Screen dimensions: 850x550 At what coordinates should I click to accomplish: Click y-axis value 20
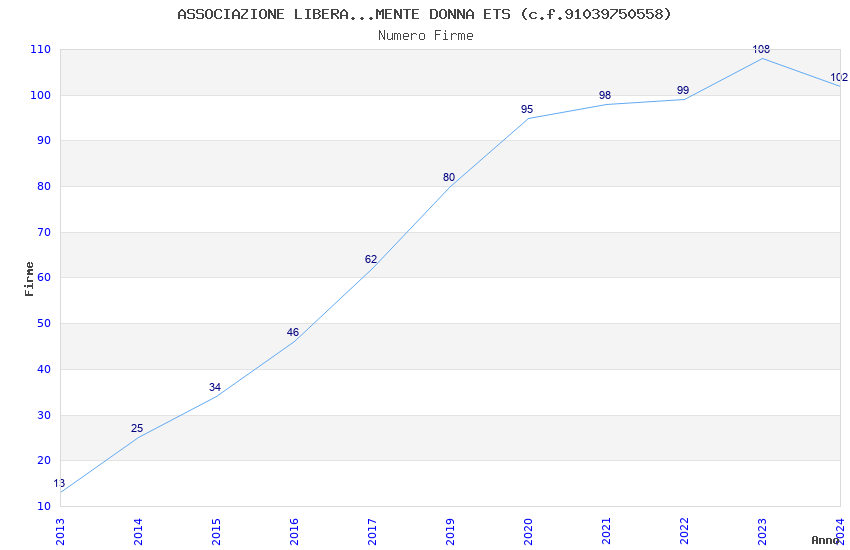click(x=44, y=461)
